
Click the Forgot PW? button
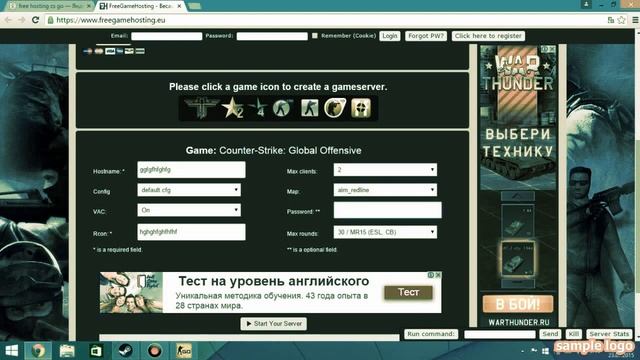426,36
